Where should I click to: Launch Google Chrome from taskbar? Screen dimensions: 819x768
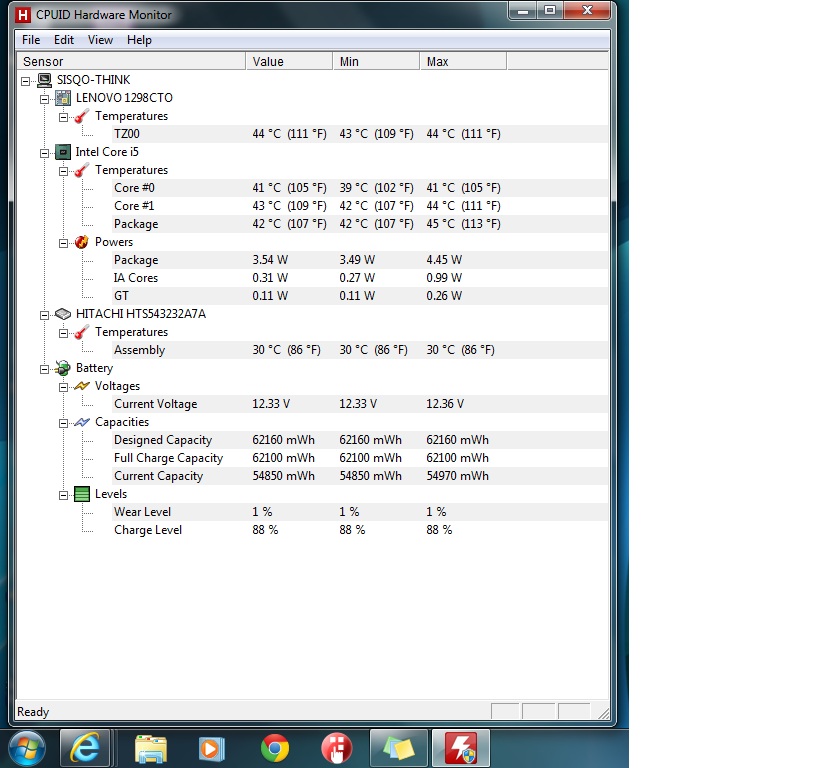coord(275,749)
